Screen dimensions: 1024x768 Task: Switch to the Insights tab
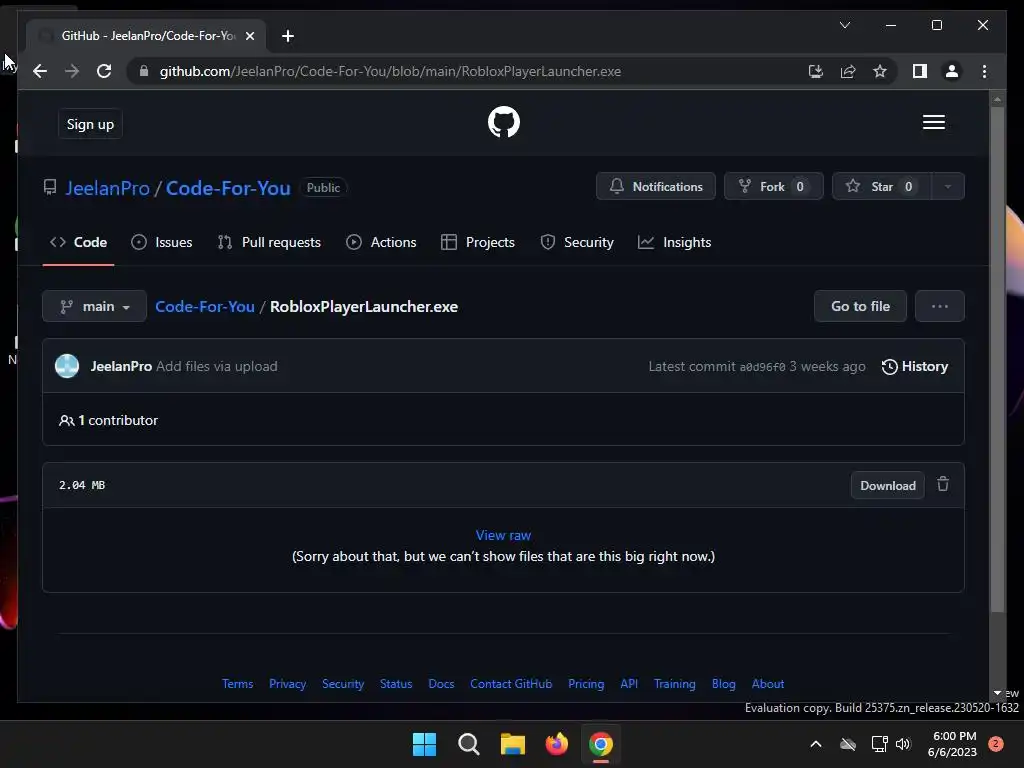coord(674,242)
